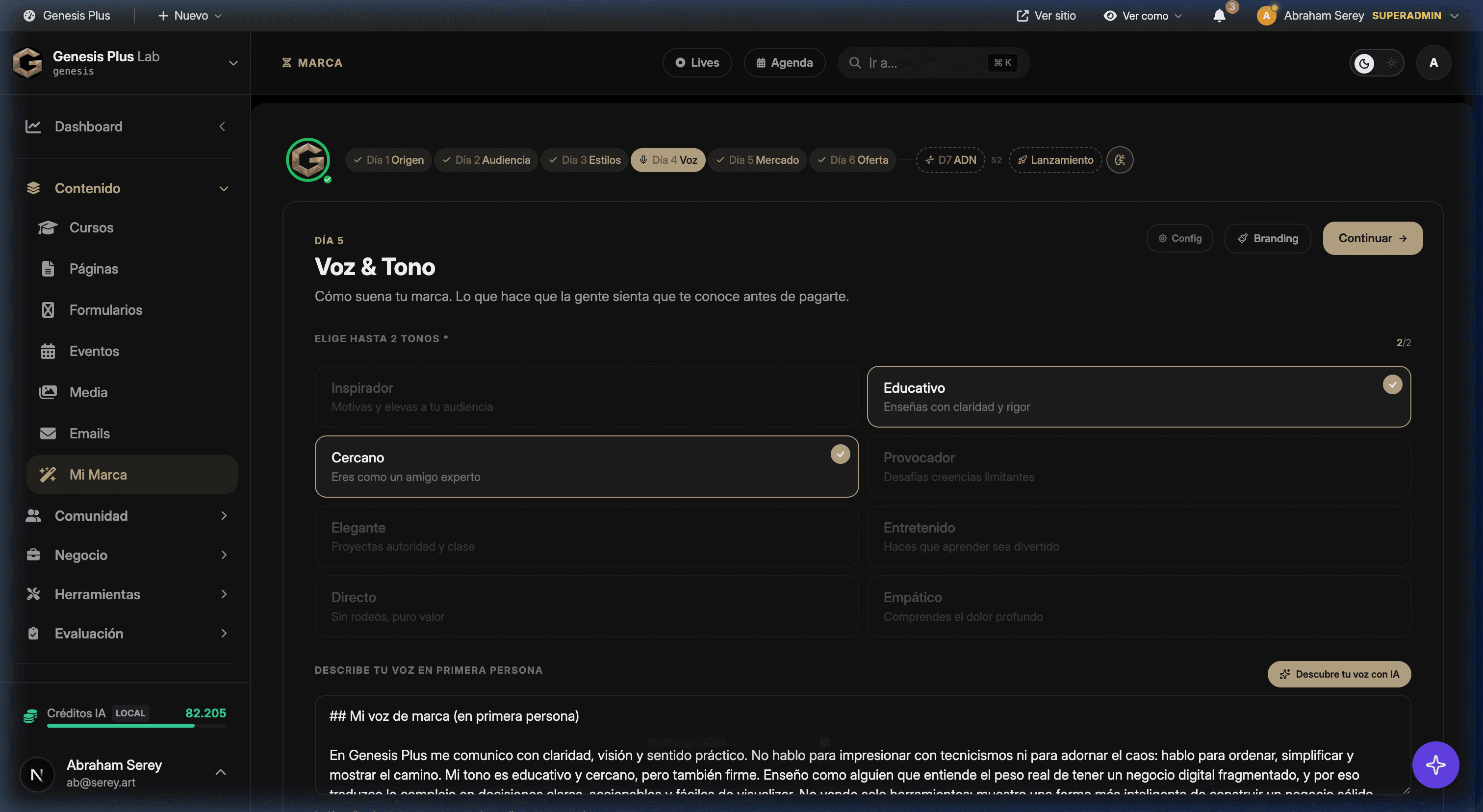1483x812 pixels.
Task: Expand the Negocio section
Action: [224, 555]
